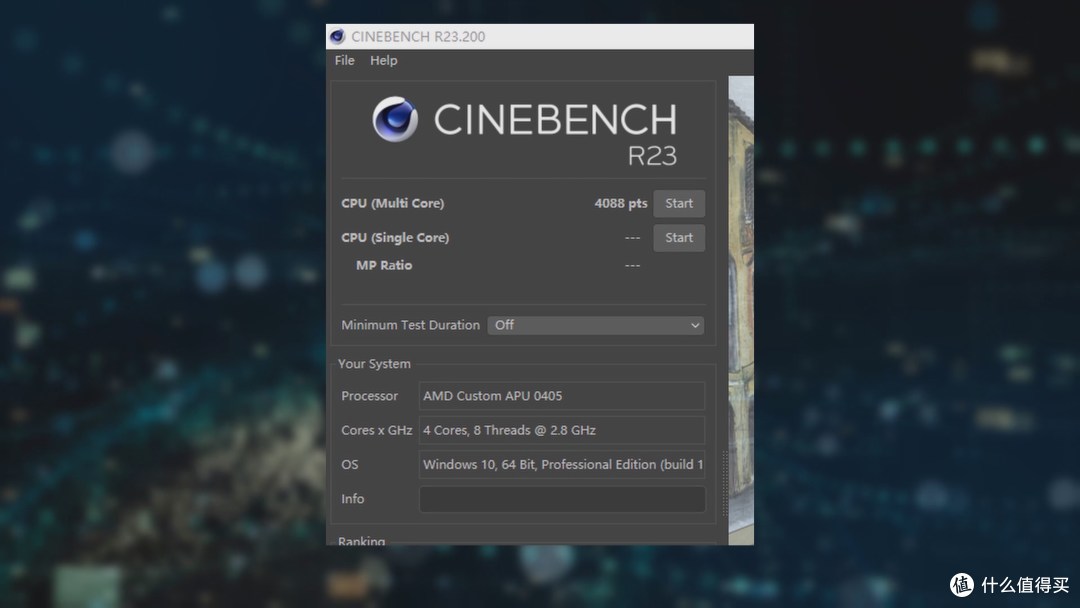Viewport: 1080px width, 608px height.
Task: Click the CINEBENCH R23.200 title bar text
Action: (418, 36)
